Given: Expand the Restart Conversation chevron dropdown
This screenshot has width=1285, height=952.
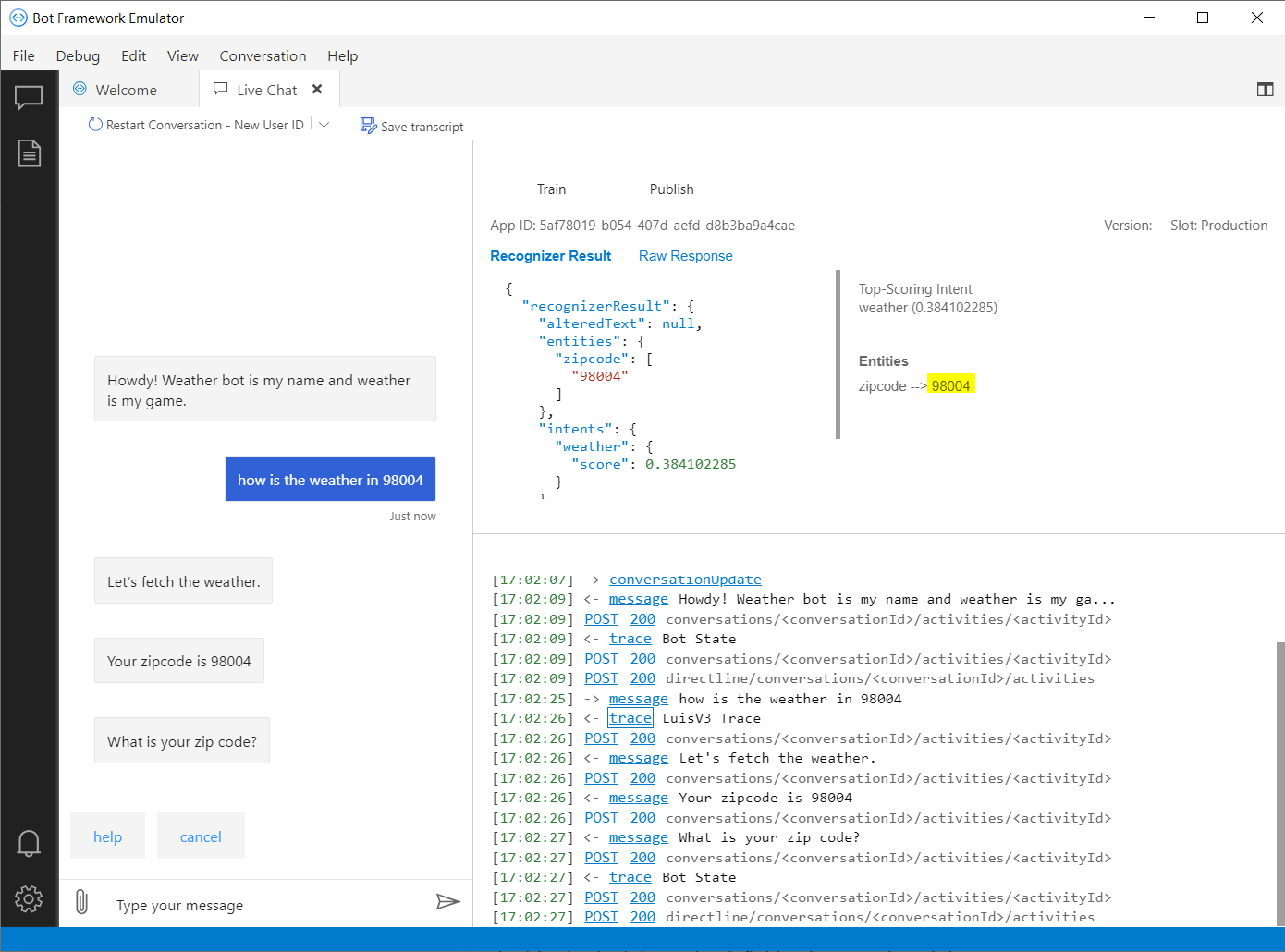Looking at the screenshot, I should point(324,124).
